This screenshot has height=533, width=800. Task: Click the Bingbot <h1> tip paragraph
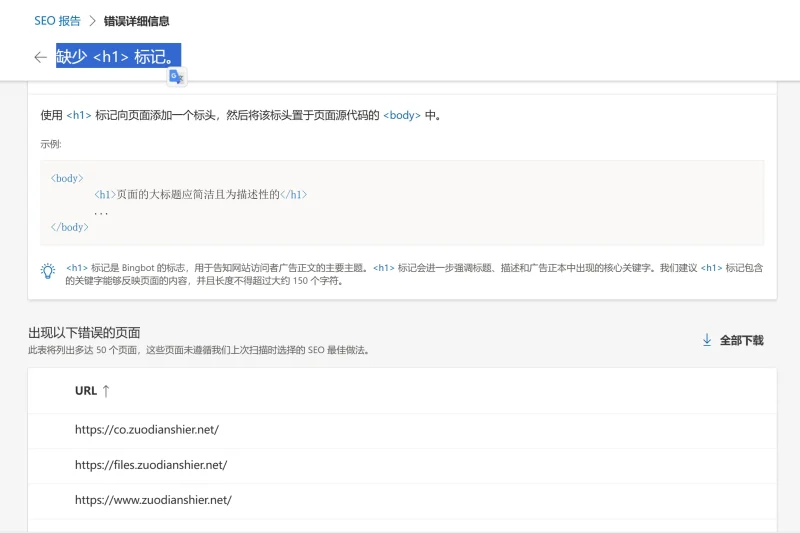[414, 274]
